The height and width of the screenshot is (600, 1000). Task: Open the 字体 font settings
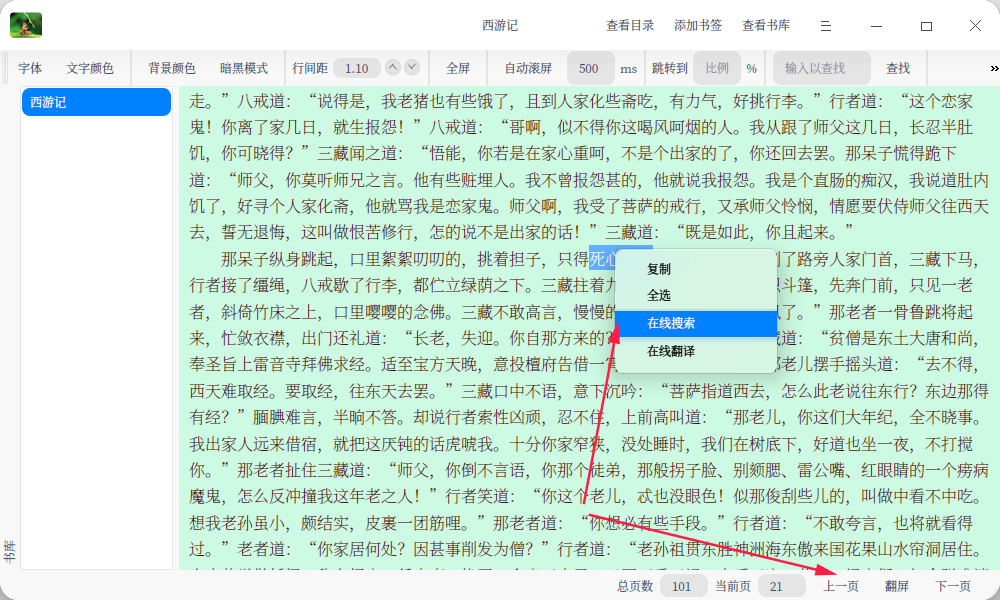[x=30, y=68]
